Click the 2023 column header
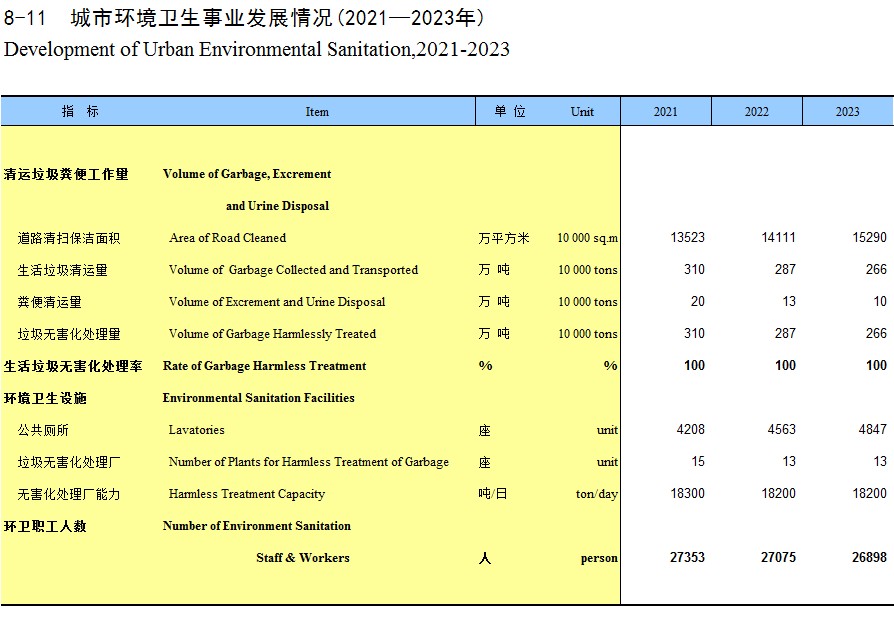Viewport: 894px width, 638px height. 848,111
